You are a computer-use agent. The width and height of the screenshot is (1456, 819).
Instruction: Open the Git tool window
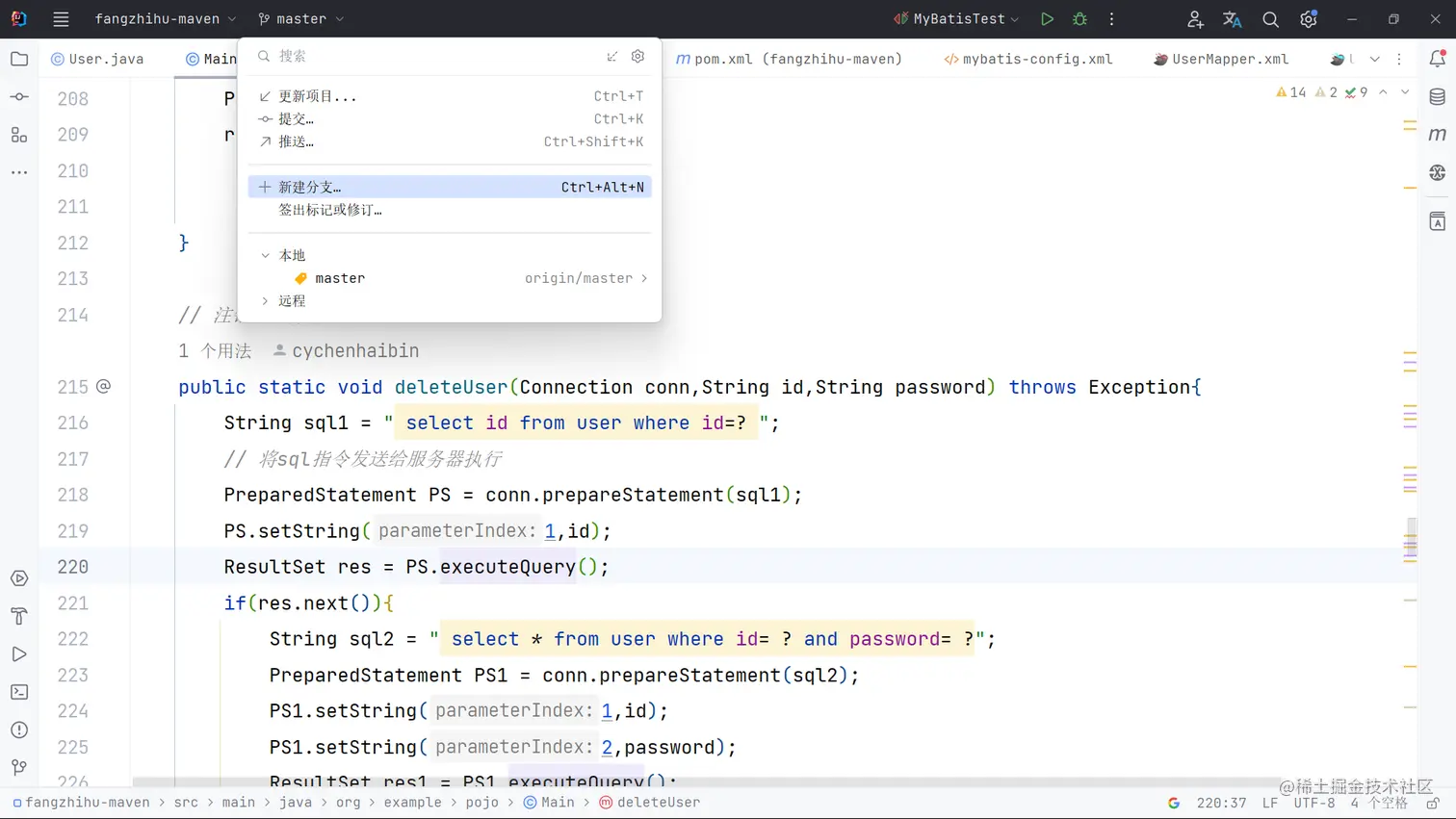pyautogui.click(x=19, y=767)
